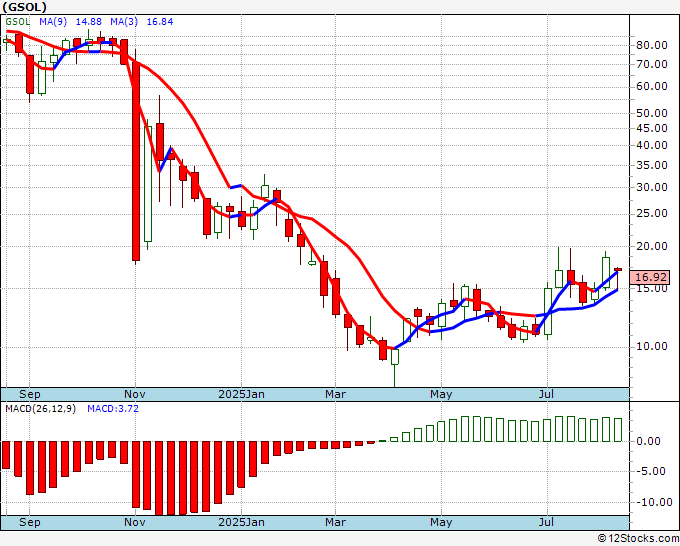680x546 pixels.
Task: Click the 80.00 price axis label
Action: point(651,45)
